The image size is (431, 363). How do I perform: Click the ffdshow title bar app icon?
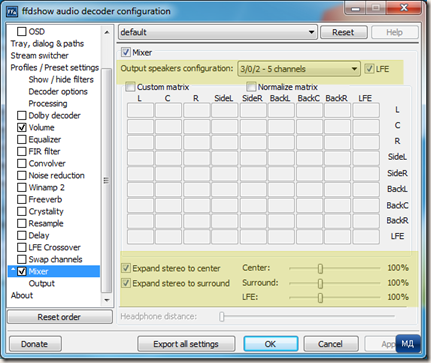[12, 11]
